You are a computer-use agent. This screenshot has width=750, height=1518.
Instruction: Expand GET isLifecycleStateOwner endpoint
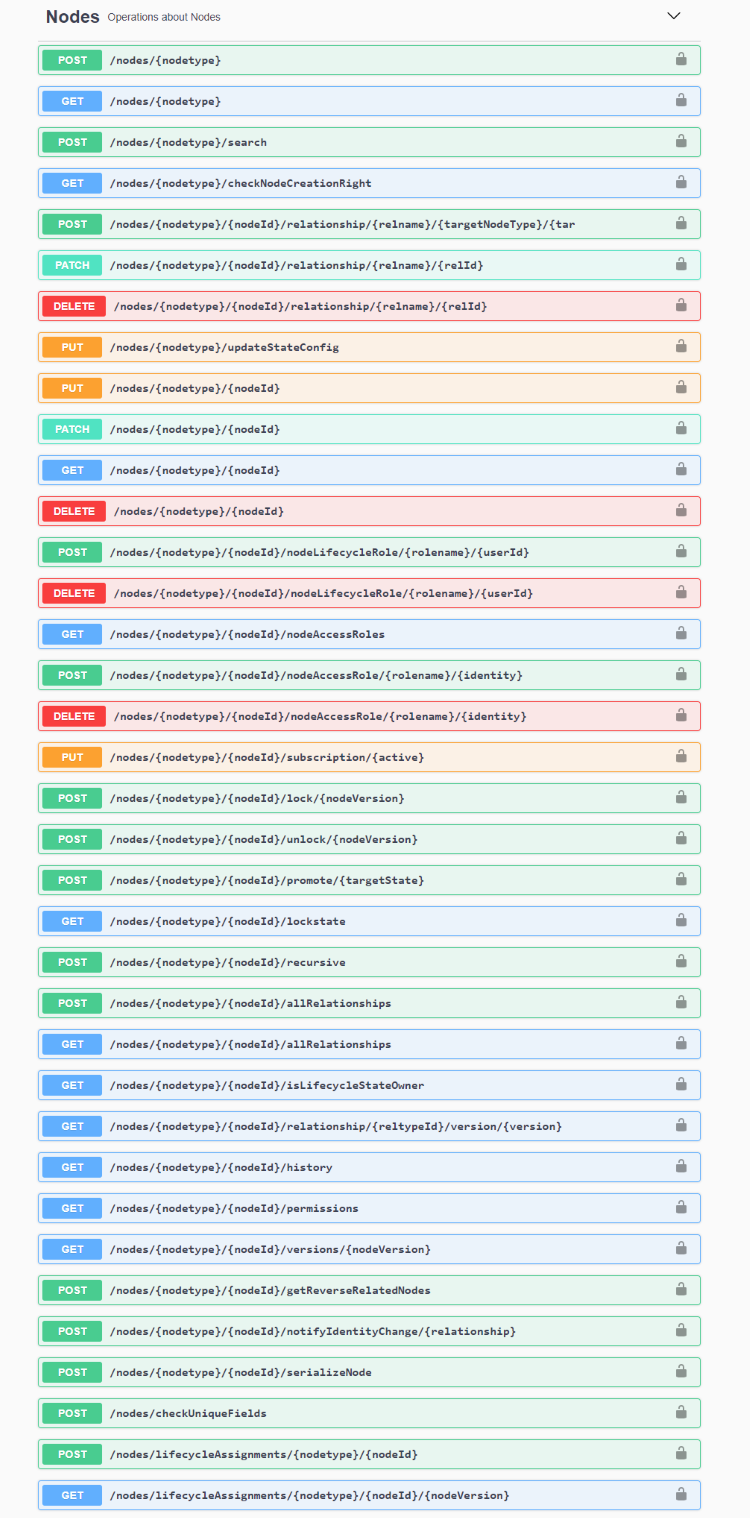click(369, 1085)
